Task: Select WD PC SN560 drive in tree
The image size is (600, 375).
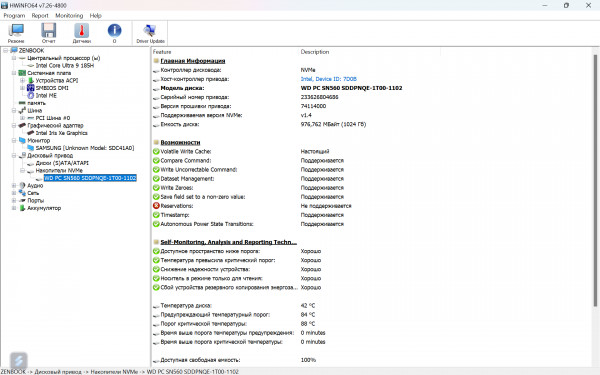Action: pos(90,178)
